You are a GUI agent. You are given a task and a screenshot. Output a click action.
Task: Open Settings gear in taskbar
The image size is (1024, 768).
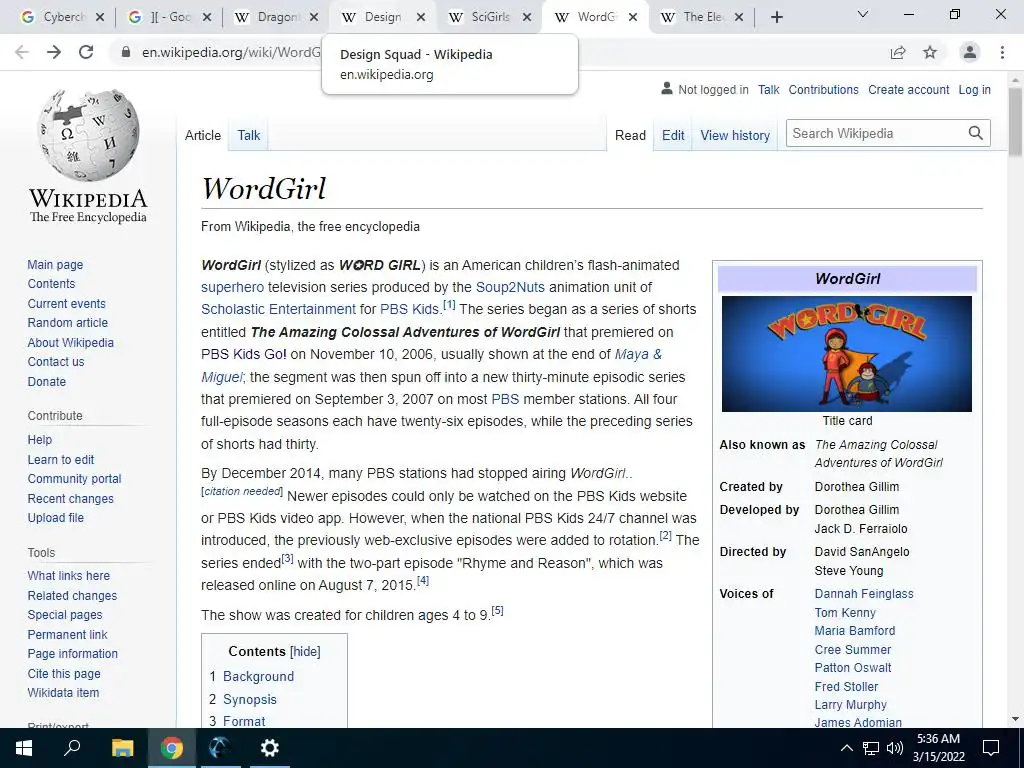(269, 748)
